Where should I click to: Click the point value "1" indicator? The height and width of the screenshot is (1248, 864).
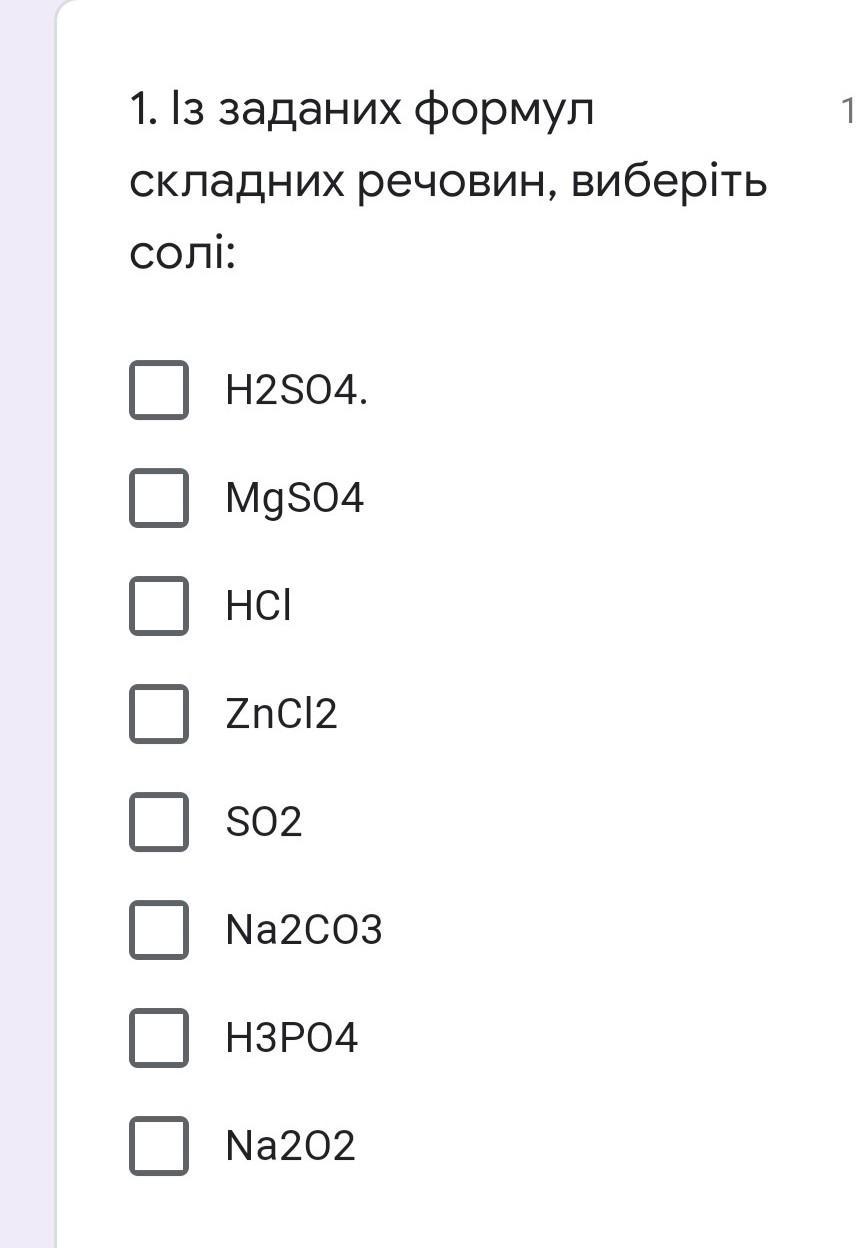pyautogui.click(x=848, y=111)
